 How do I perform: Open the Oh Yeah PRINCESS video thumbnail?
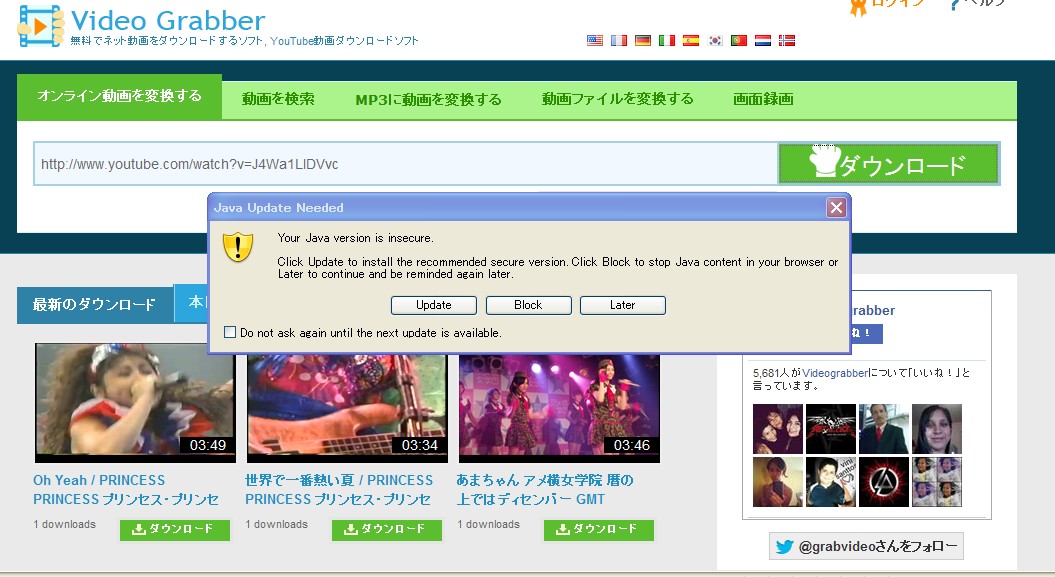coord(135,401)
